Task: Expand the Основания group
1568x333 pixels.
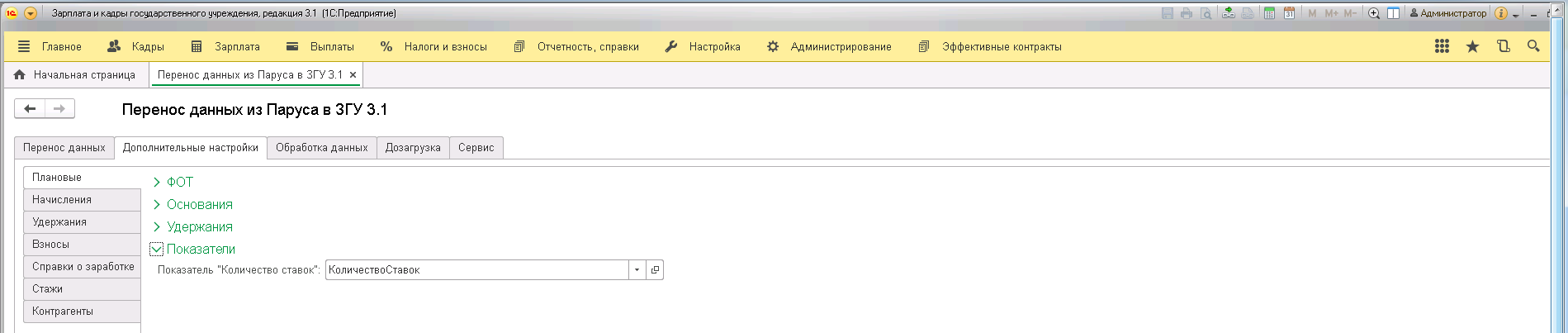Action: [157, 205]
